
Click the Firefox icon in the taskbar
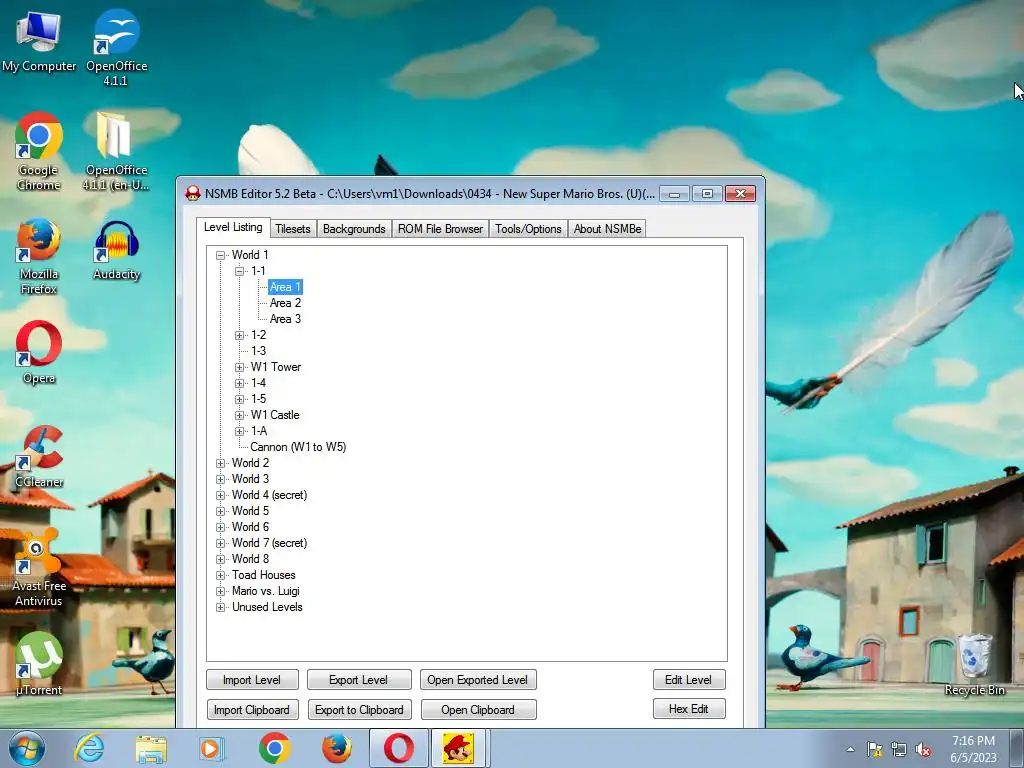(x=336, y=748)
